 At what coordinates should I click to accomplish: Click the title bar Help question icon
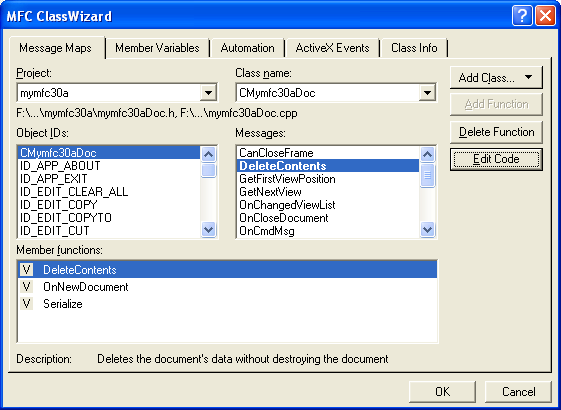point(522,16)
